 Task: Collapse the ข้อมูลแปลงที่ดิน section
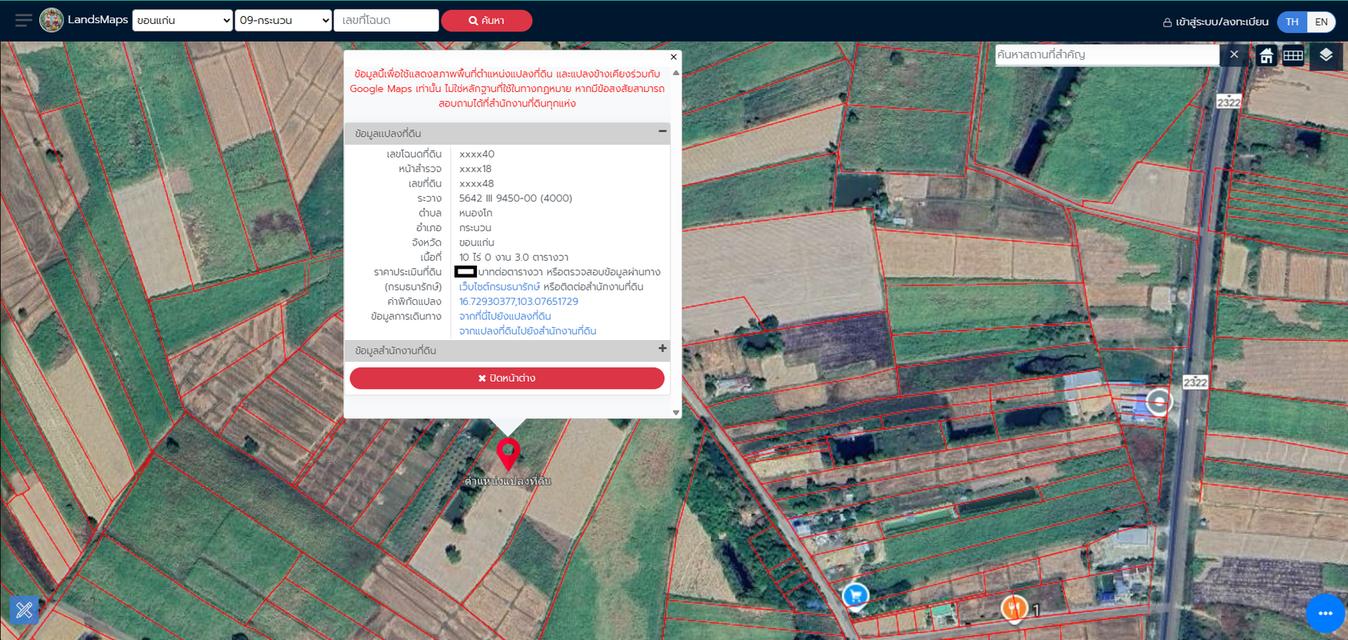click(662, 132)
